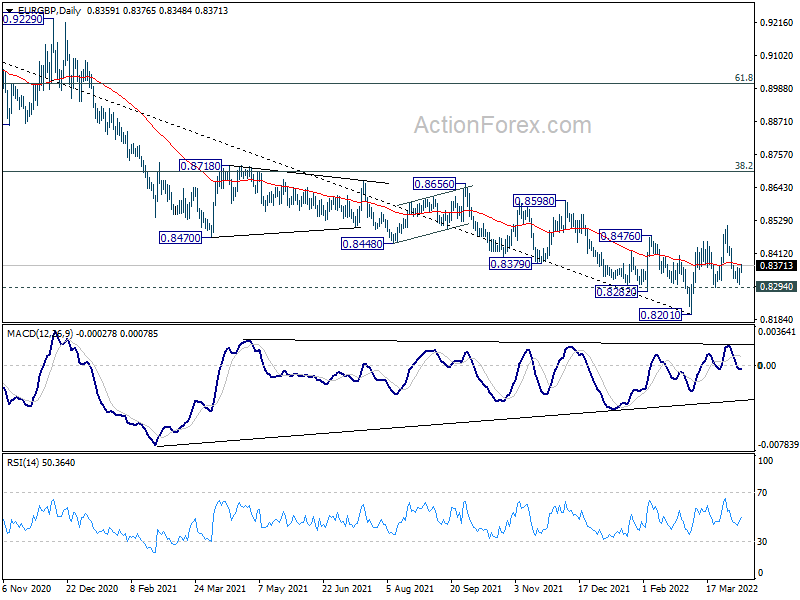Screen dimensions: 800x600
Task: Click the chart dropdown triangle beside EURGBP
Action: point(9,11)
